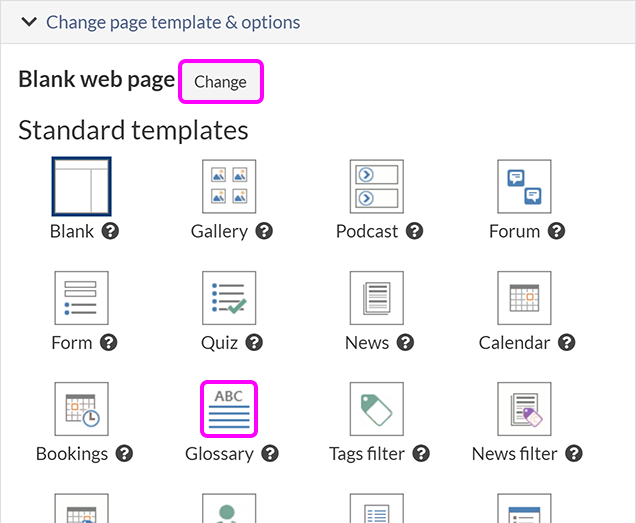Select the Forum template icon
Image resolution: width=636 pixels, height=523 pixels.
[x=524, y=186]
